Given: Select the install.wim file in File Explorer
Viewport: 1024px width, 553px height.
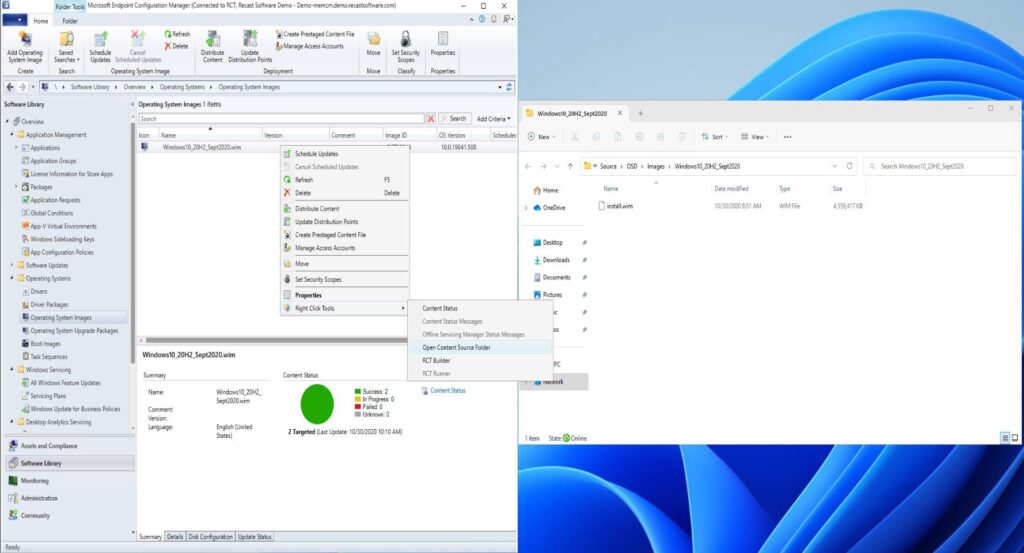Looking at the screenshot, I should pos(620,205).
